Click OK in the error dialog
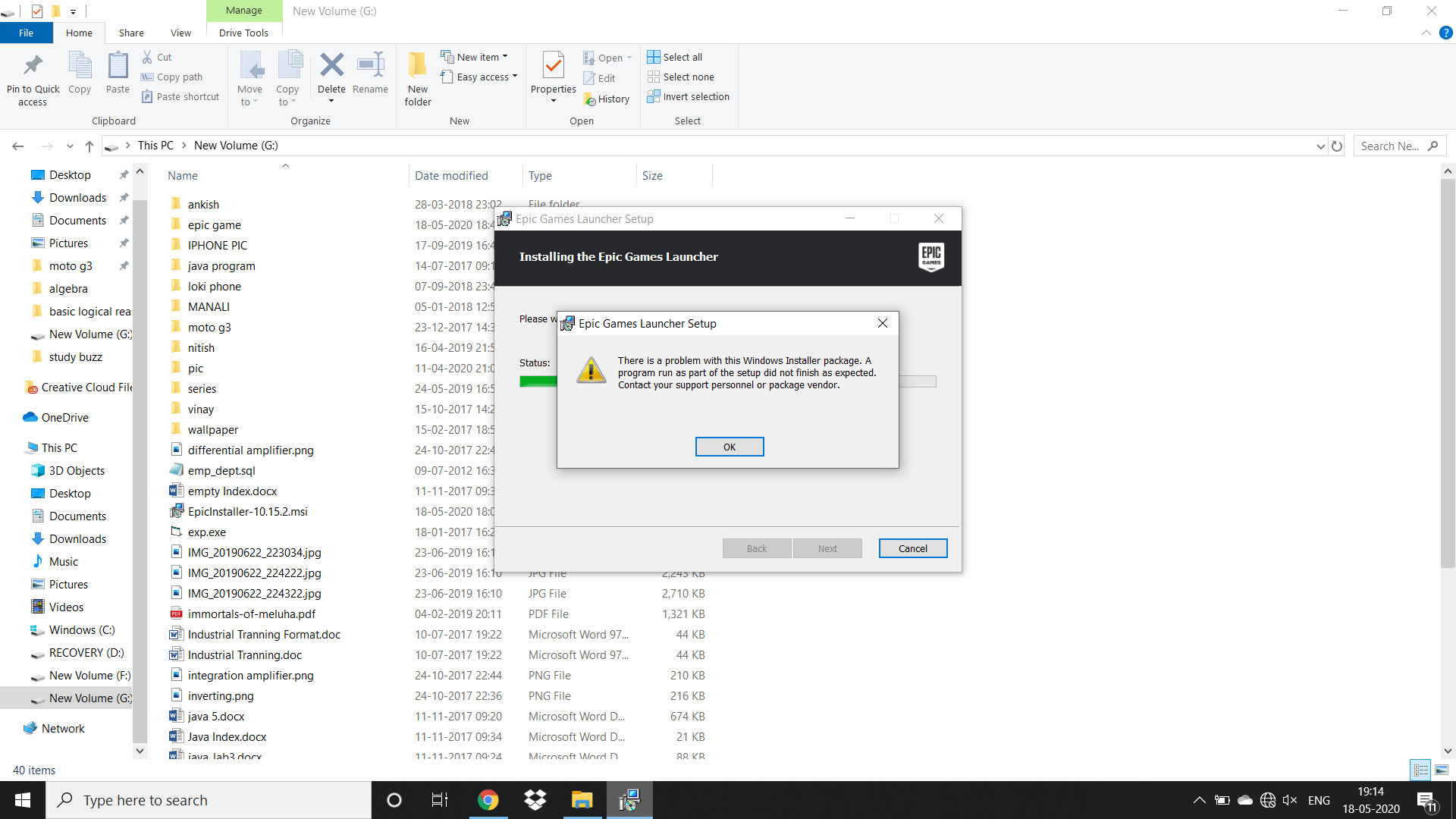This screenshot has width=1456, height=819. (x=730, y=447)
